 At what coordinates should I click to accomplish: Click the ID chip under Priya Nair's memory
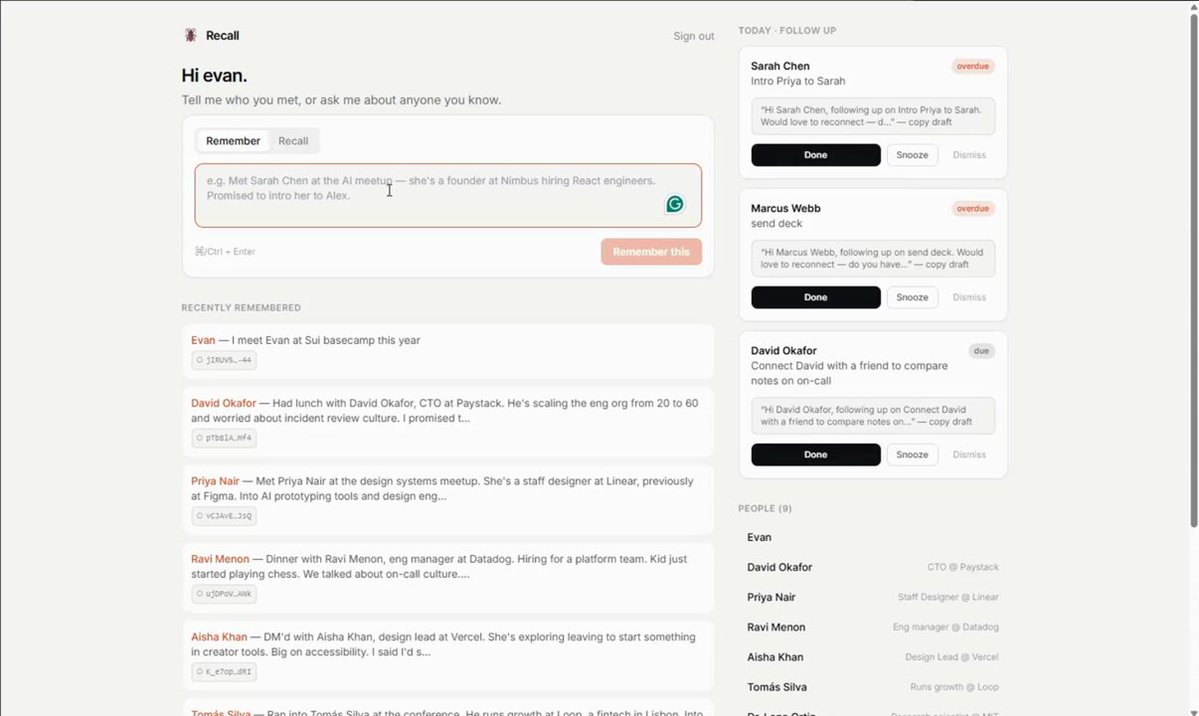click(x=224, y=516)
